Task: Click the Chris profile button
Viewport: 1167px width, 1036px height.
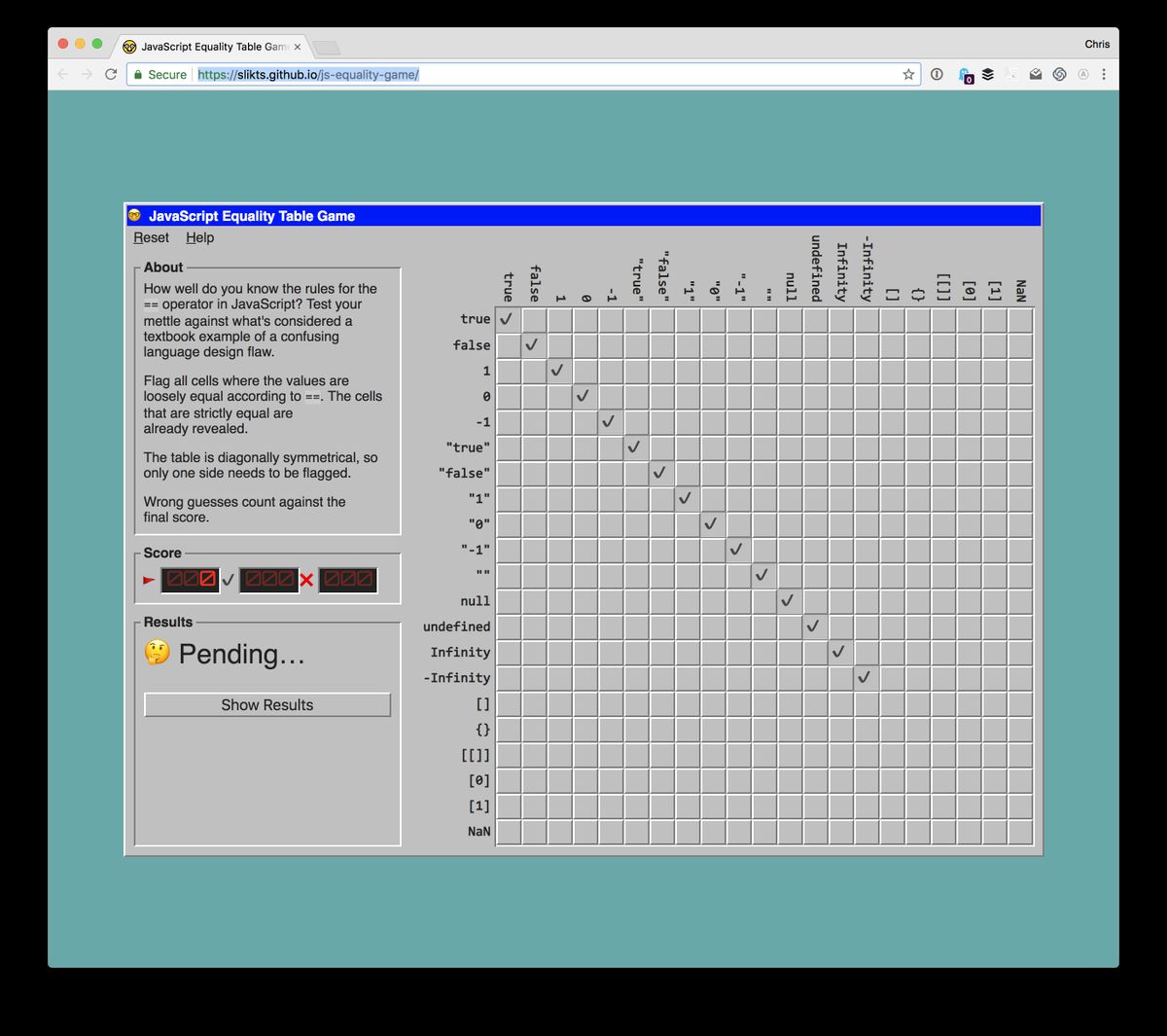Action: pos(1096,44)
